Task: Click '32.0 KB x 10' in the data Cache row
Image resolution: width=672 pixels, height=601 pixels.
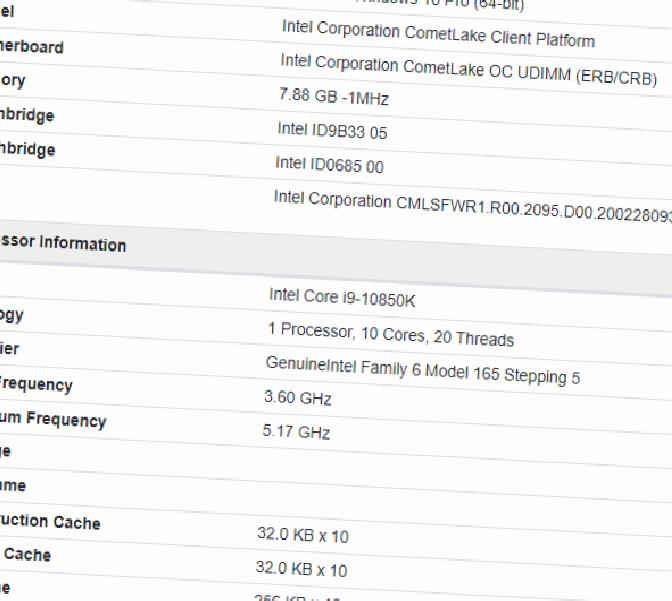Action: 301,569
